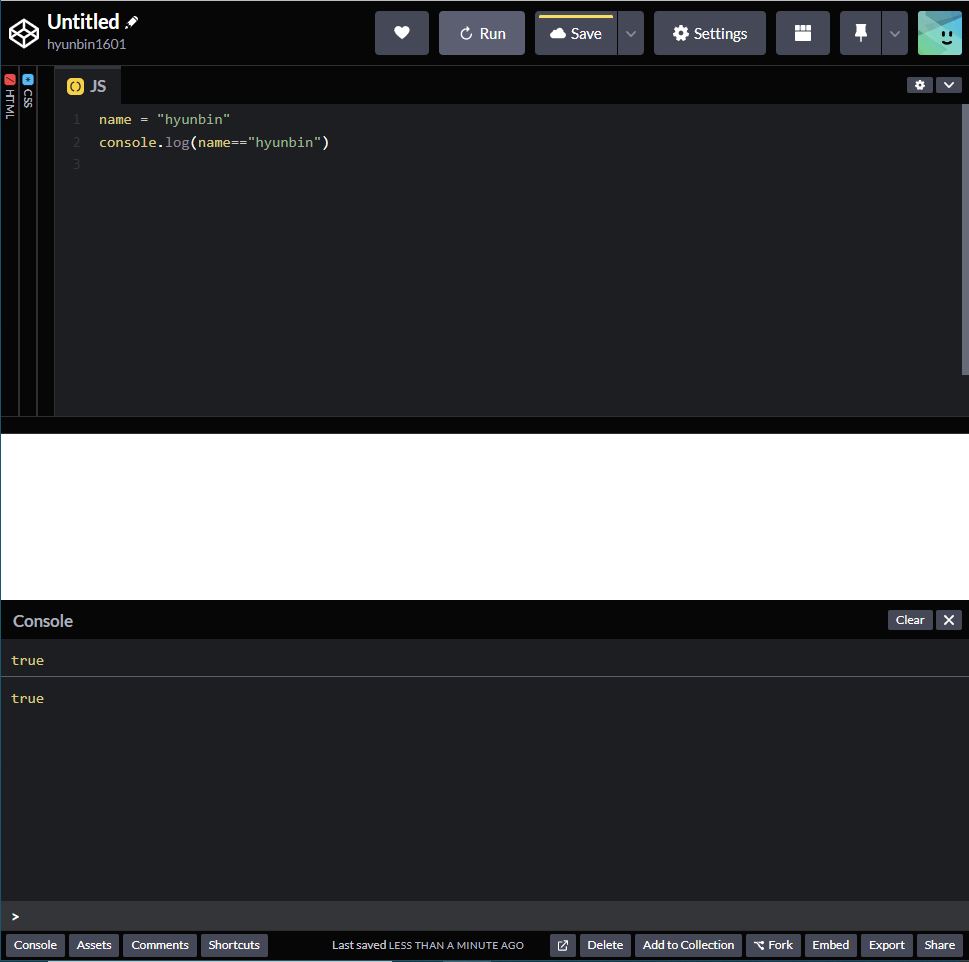
Task: Open Assets from footer
Action: (x=94, y=945)
